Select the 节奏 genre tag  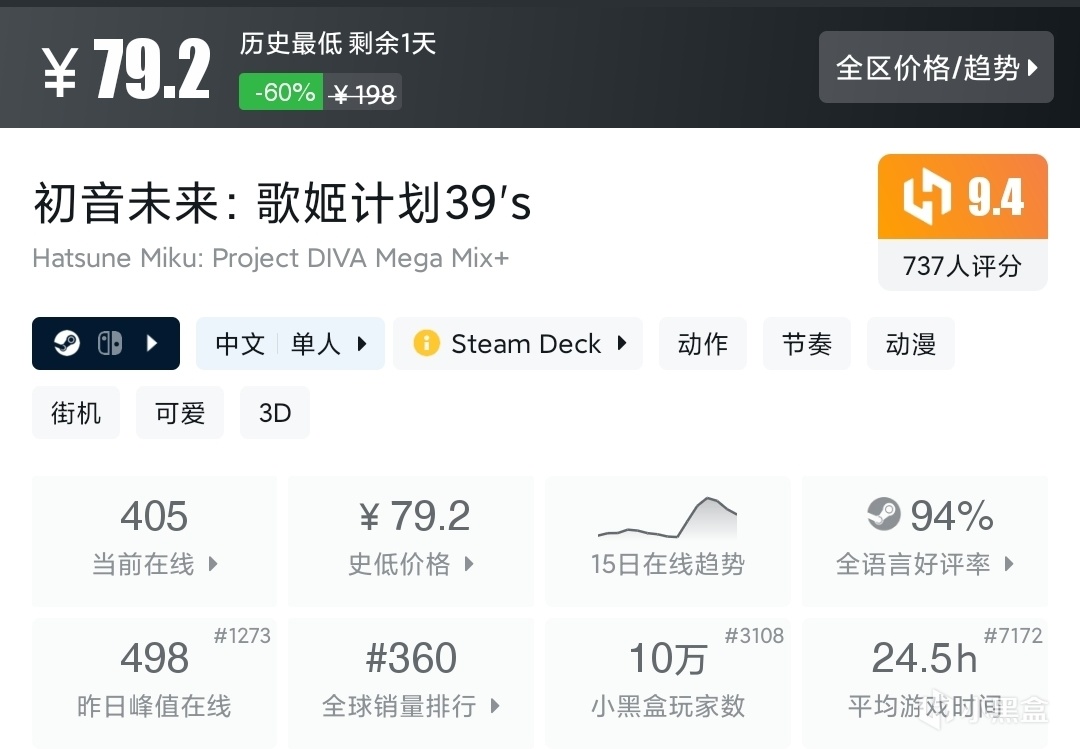pyautogui.click(x=807, y=344)
